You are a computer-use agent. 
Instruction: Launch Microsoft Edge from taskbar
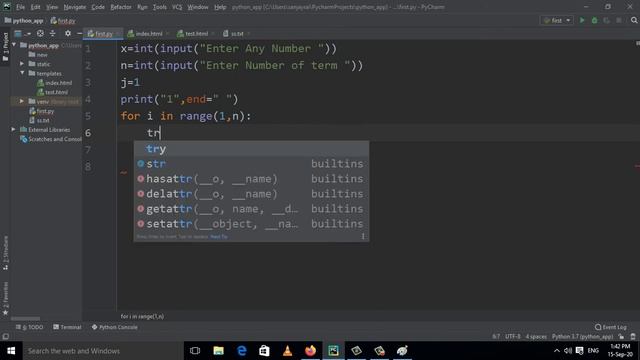point(242,351)
